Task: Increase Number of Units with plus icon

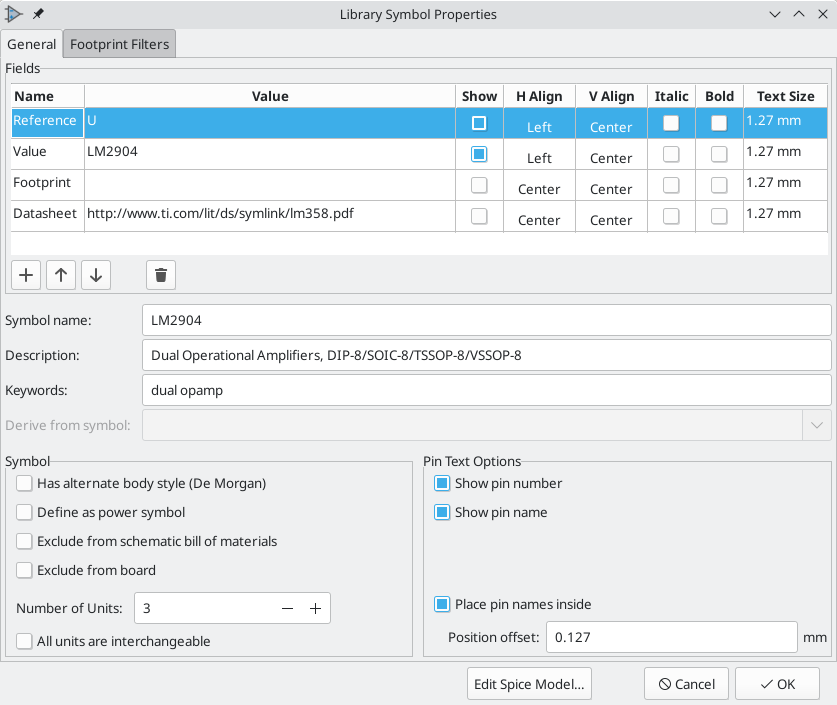Action: (315, 608)
